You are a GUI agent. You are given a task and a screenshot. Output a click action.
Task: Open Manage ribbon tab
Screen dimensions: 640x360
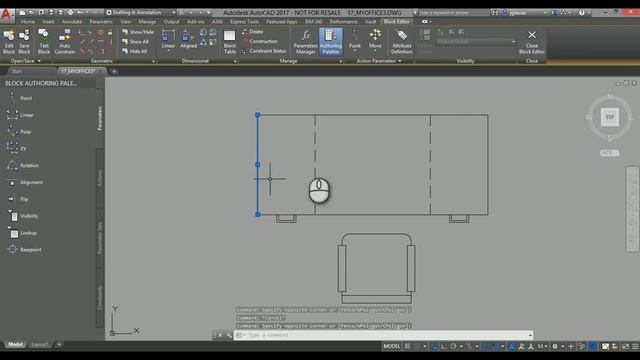pos(147,22)
